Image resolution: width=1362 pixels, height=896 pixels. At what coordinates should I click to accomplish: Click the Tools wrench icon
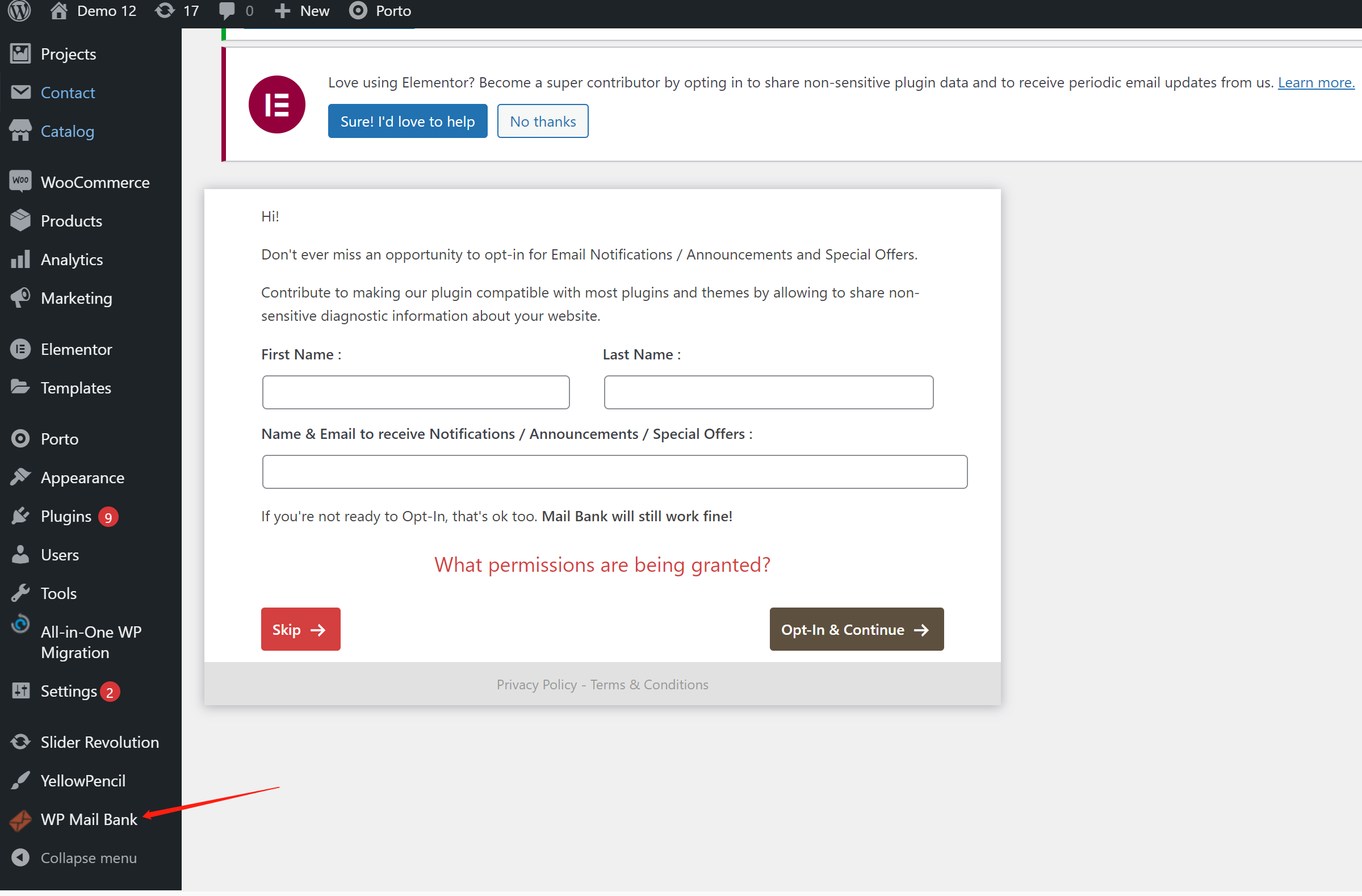click(20, 593)
